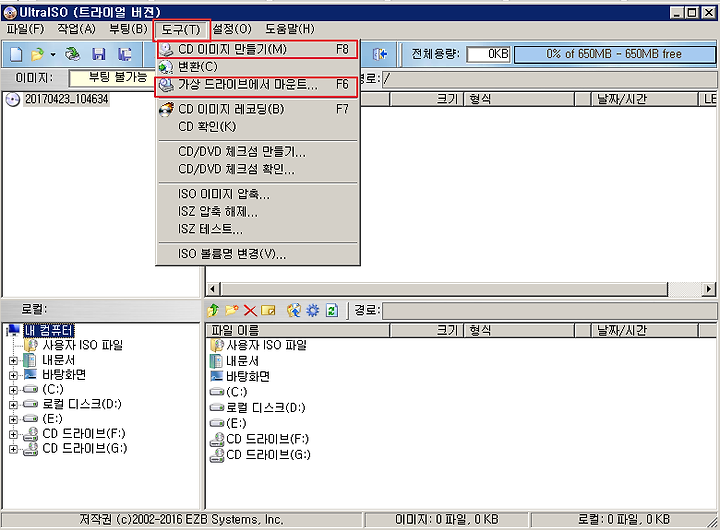Click the local 경로 path field

tap(549, 311)
